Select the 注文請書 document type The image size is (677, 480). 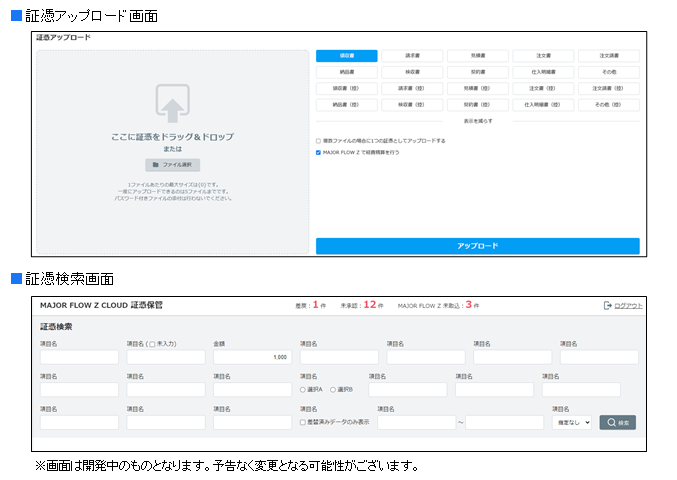[609, 56]
